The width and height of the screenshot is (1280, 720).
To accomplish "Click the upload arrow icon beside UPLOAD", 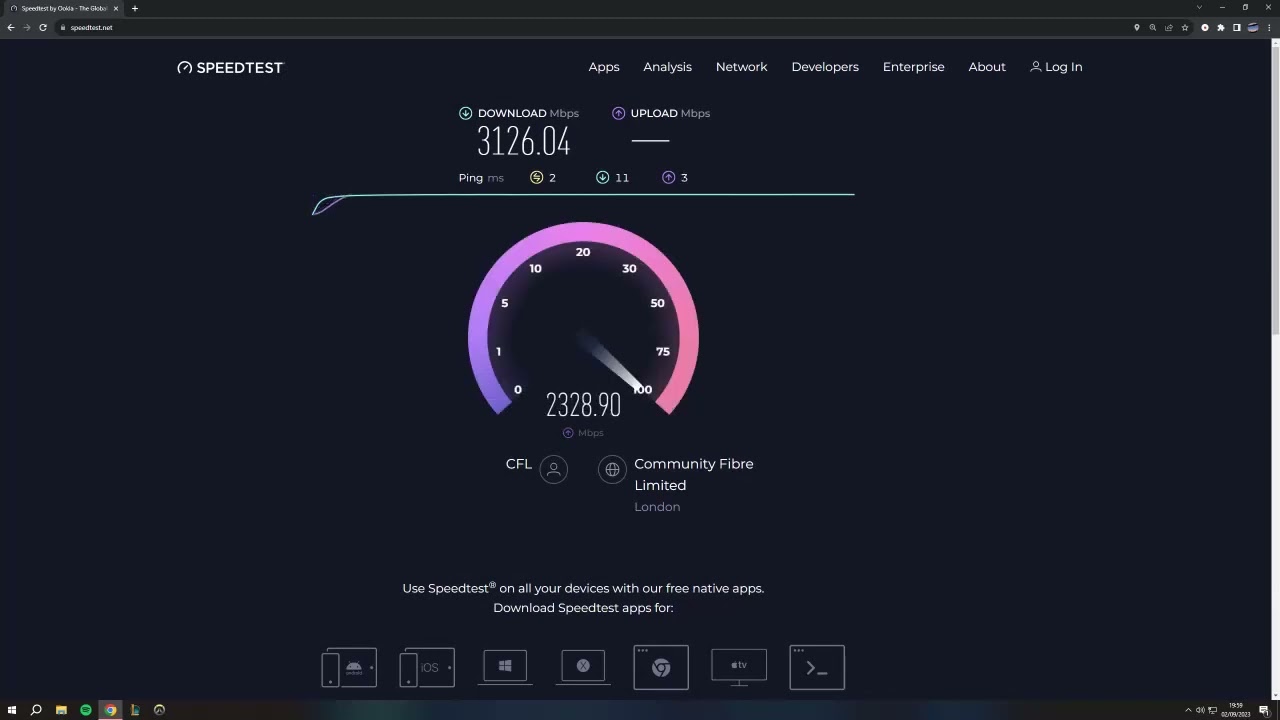I will pyautogui.click(x=618, y=113).
